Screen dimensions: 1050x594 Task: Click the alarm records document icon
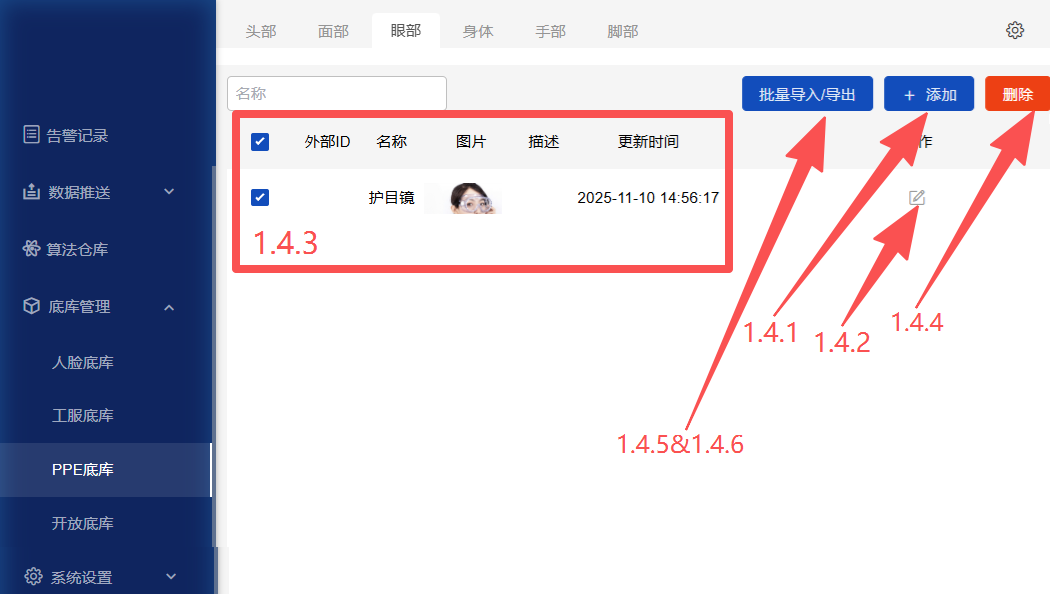point(32,135)
